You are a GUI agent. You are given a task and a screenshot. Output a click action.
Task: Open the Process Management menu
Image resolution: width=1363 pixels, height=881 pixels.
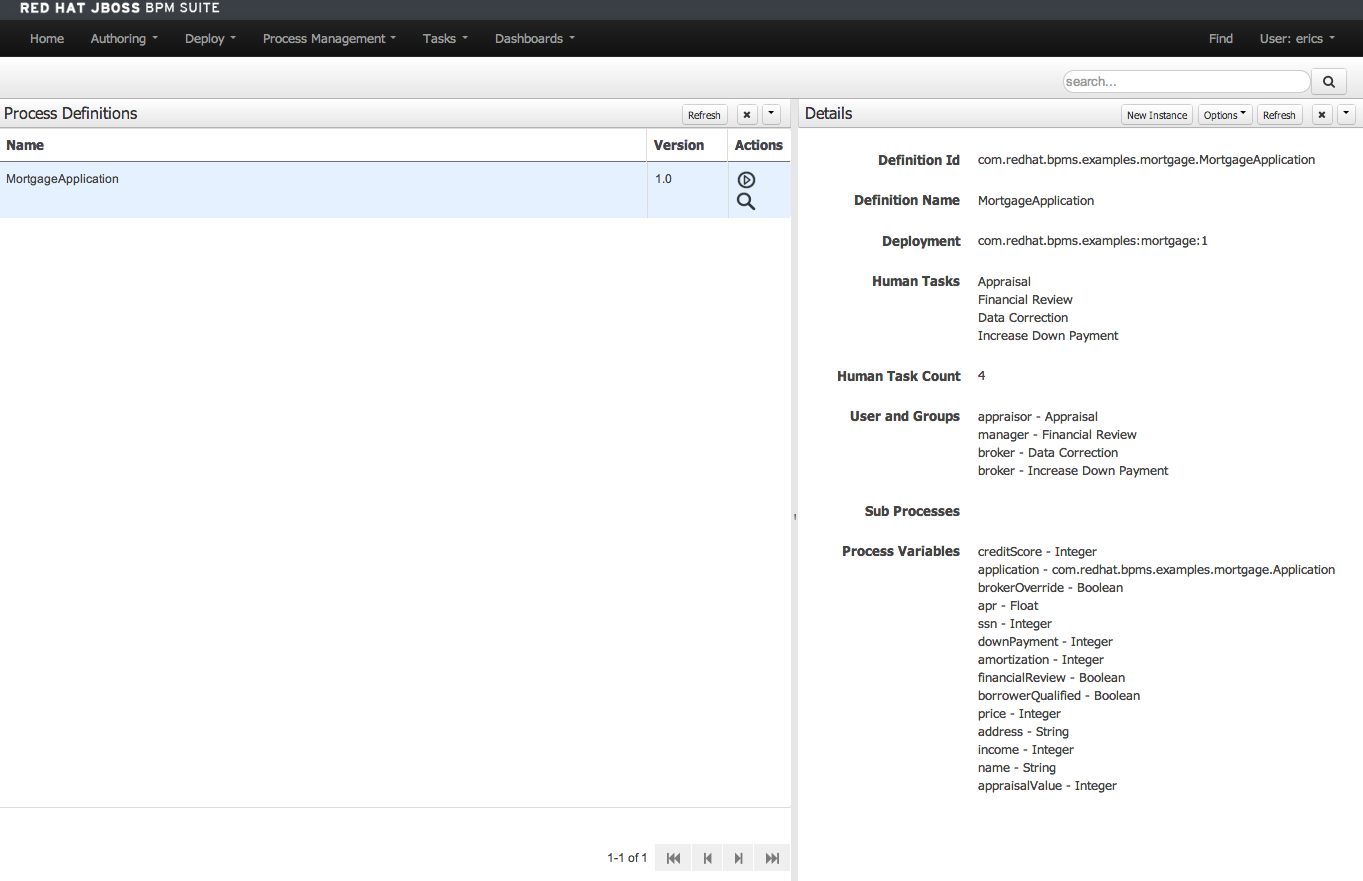pos(329,39)
